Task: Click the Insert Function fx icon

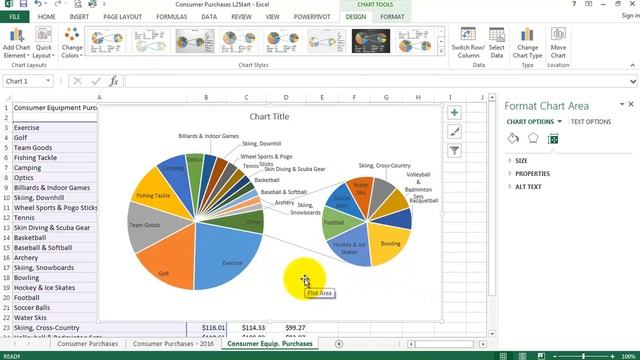Action: coord(114,81)
